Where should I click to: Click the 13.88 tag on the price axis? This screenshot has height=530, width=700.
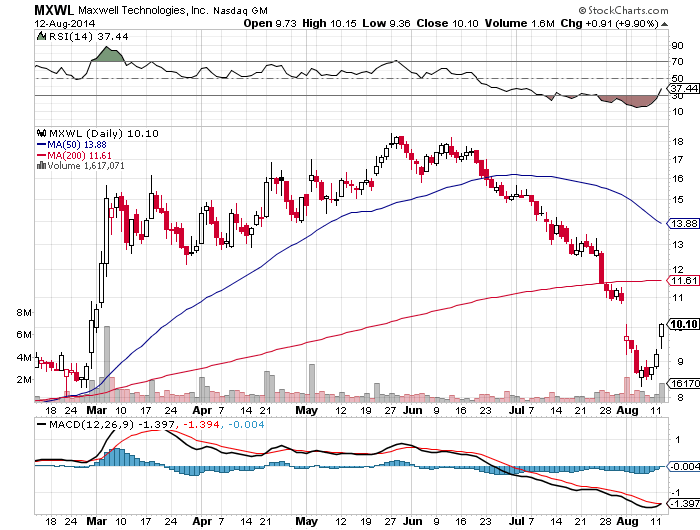pyautogui.click(x=683, y=223)
